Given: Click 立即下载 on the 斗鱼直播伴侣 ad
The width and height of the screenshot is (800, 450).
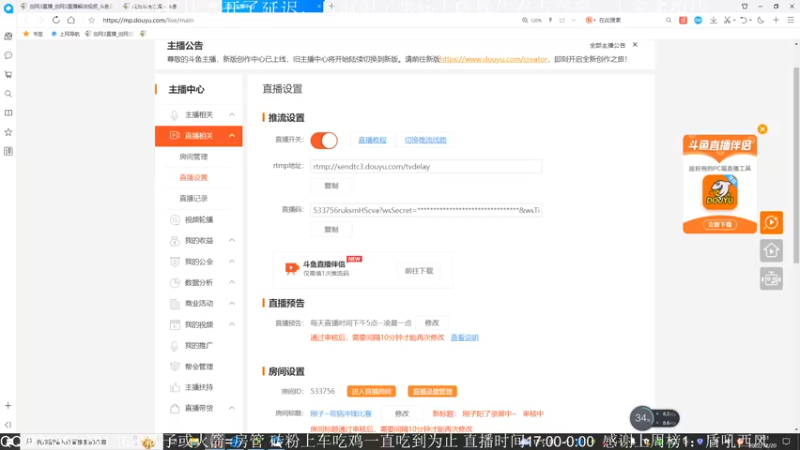Looking at the screenshot, I should [x=719, y=224].
